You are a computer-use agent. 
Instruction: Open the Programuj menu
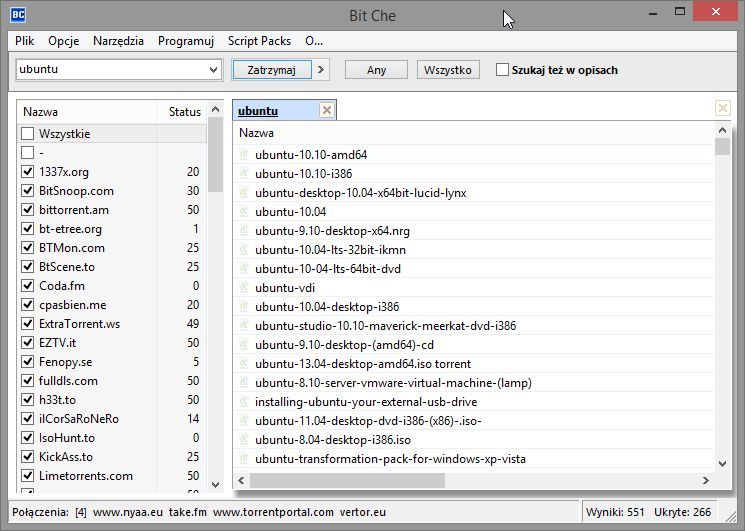[x=186, y=41]
